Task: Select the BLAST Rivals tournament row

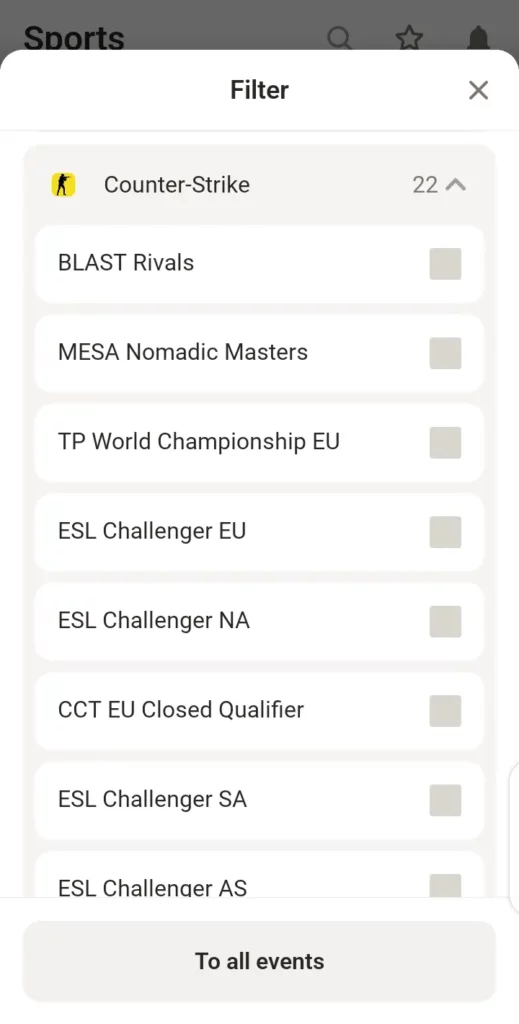Action: tap(259, 264)
